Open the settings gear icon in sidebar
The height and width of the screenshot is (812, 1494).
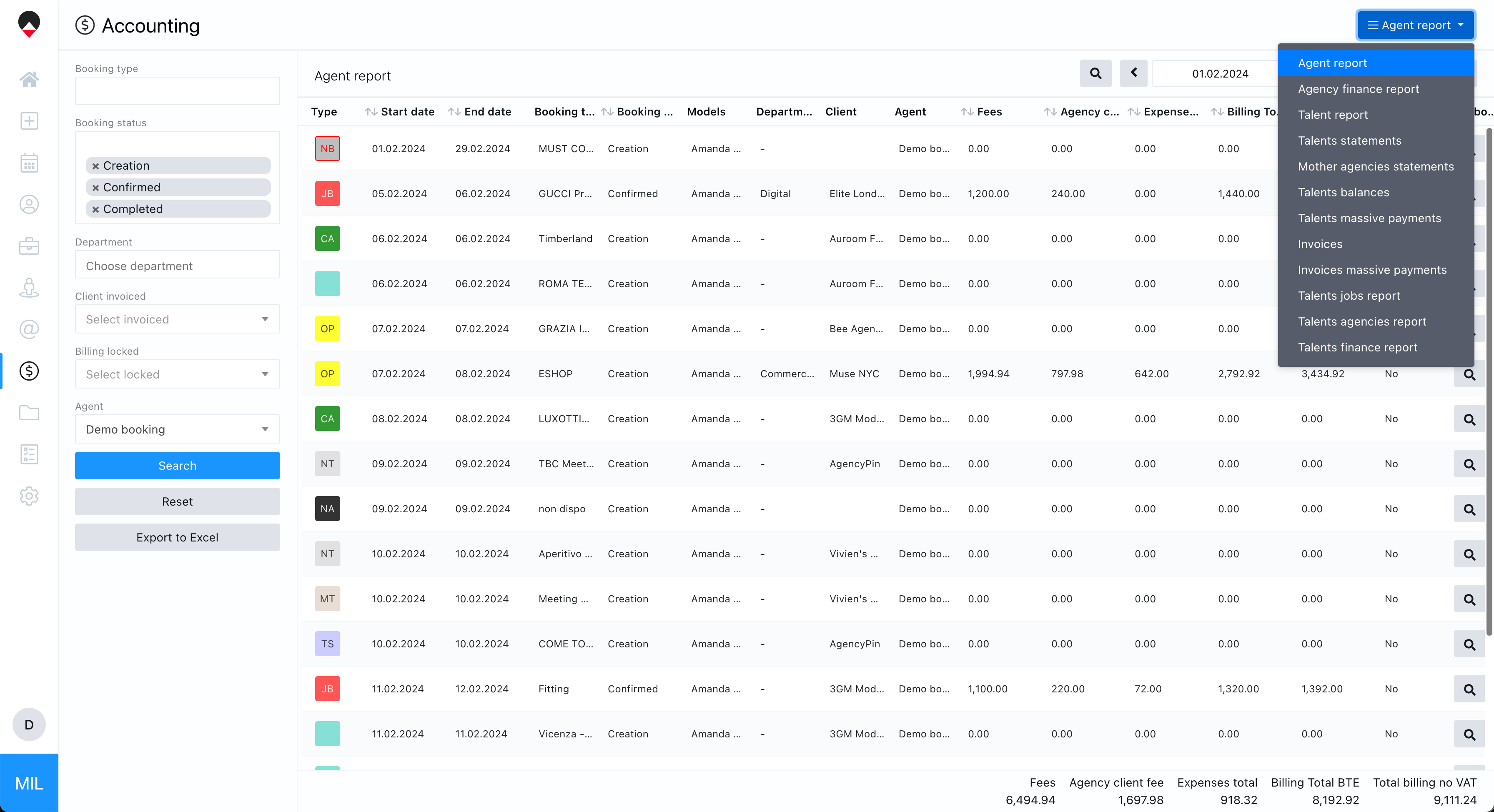(29, 496)
